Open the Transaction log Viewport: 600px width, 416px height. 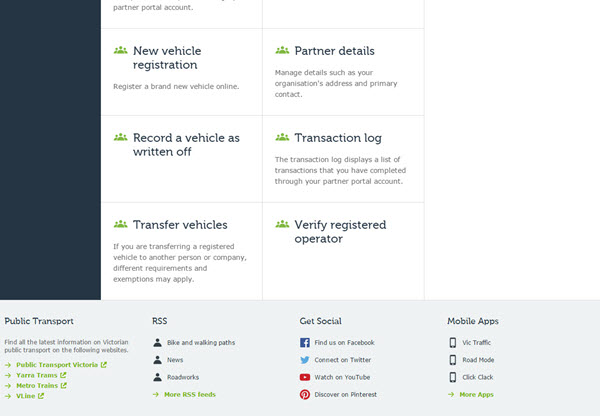click(x=337, y=138)
